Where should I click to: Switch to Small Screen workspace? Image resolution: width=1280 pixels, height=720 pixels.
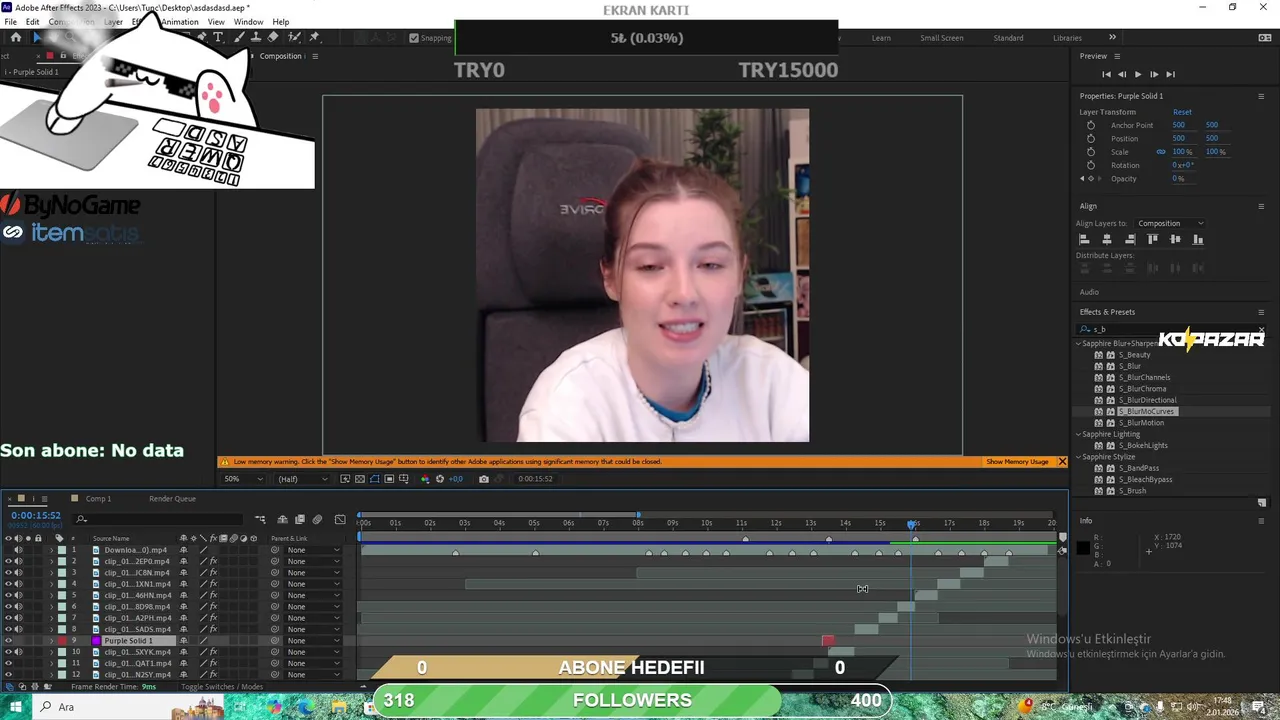(x=942, y=38)
